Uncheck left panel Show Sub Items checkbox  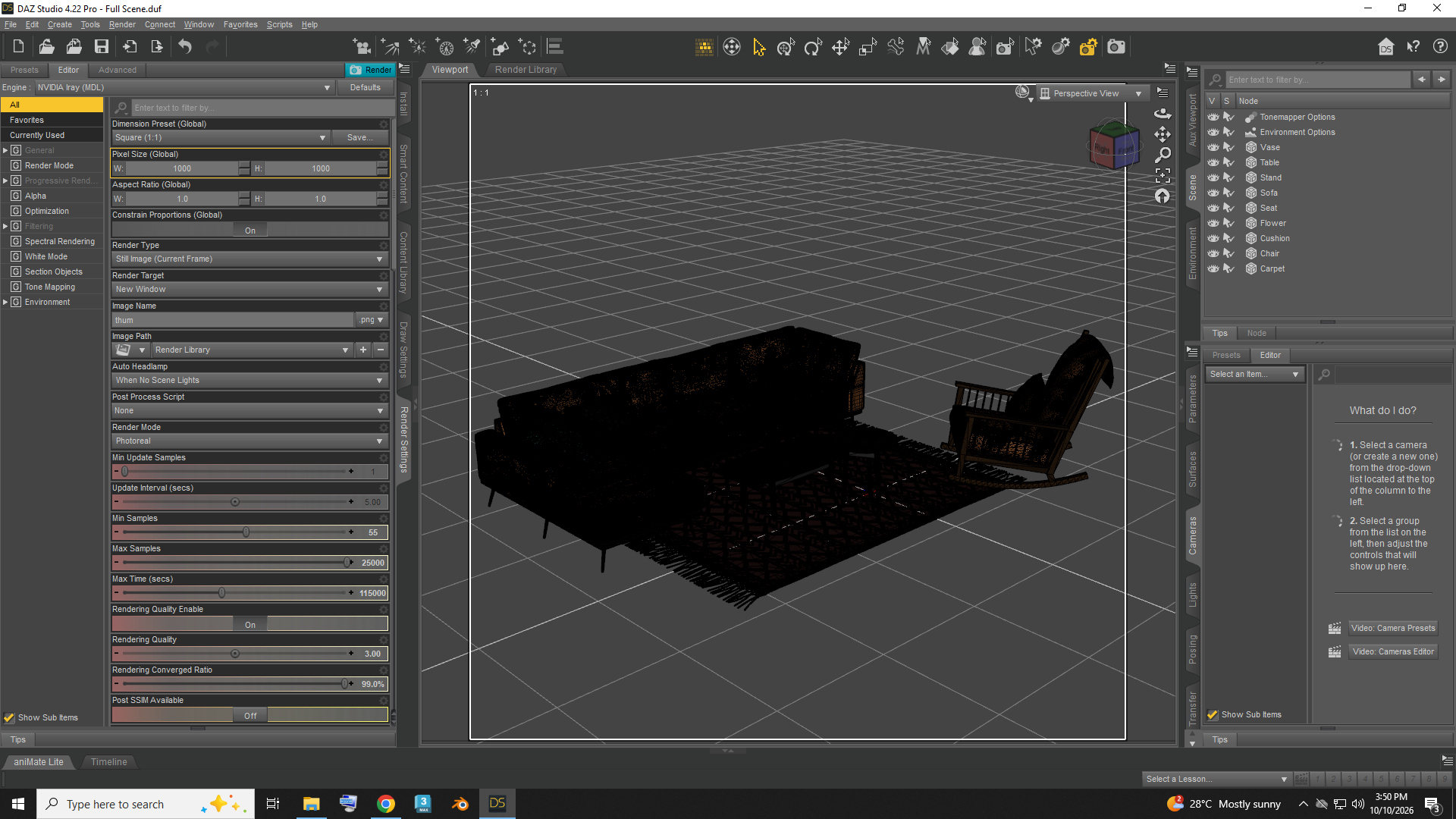point(9,717)
